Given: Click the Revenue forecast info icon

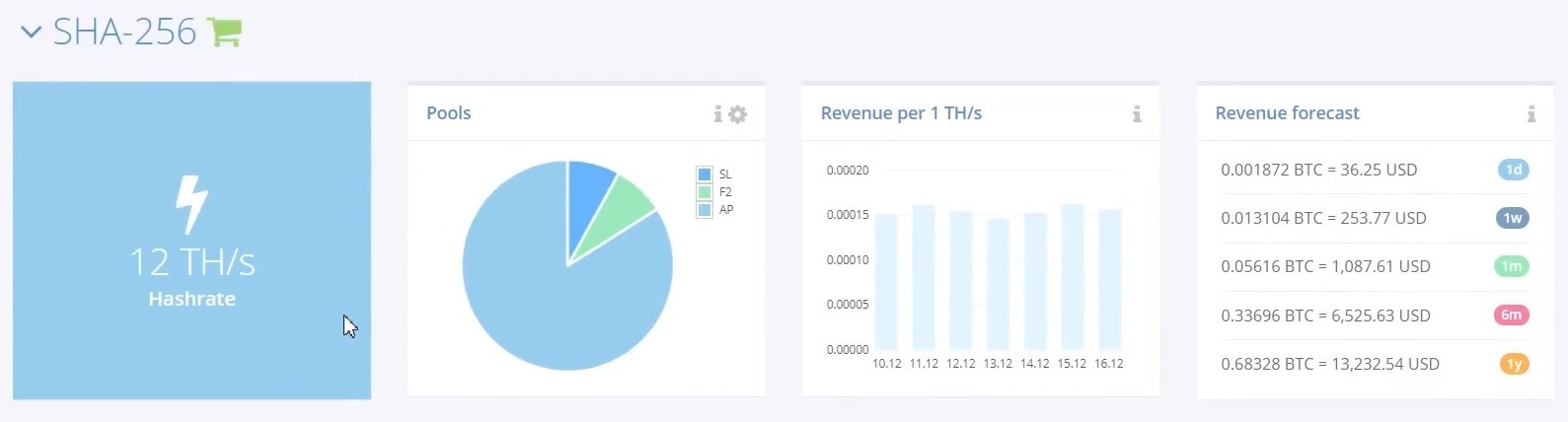Looking at the screenshot, I should click(1531, 114).
